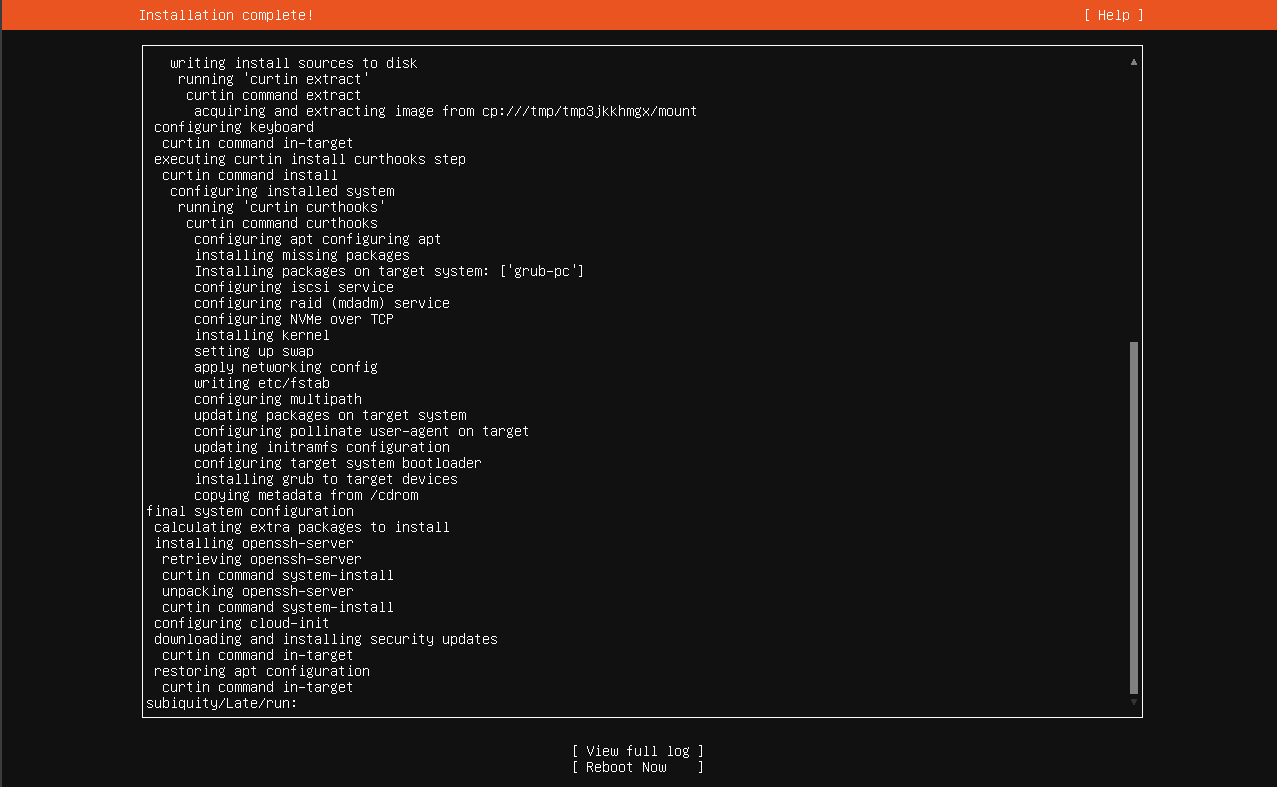Viewport: 1277px width, 787px height.
Task: Select 'downloading and installing security updates' line
Action: tap(325, 639)
